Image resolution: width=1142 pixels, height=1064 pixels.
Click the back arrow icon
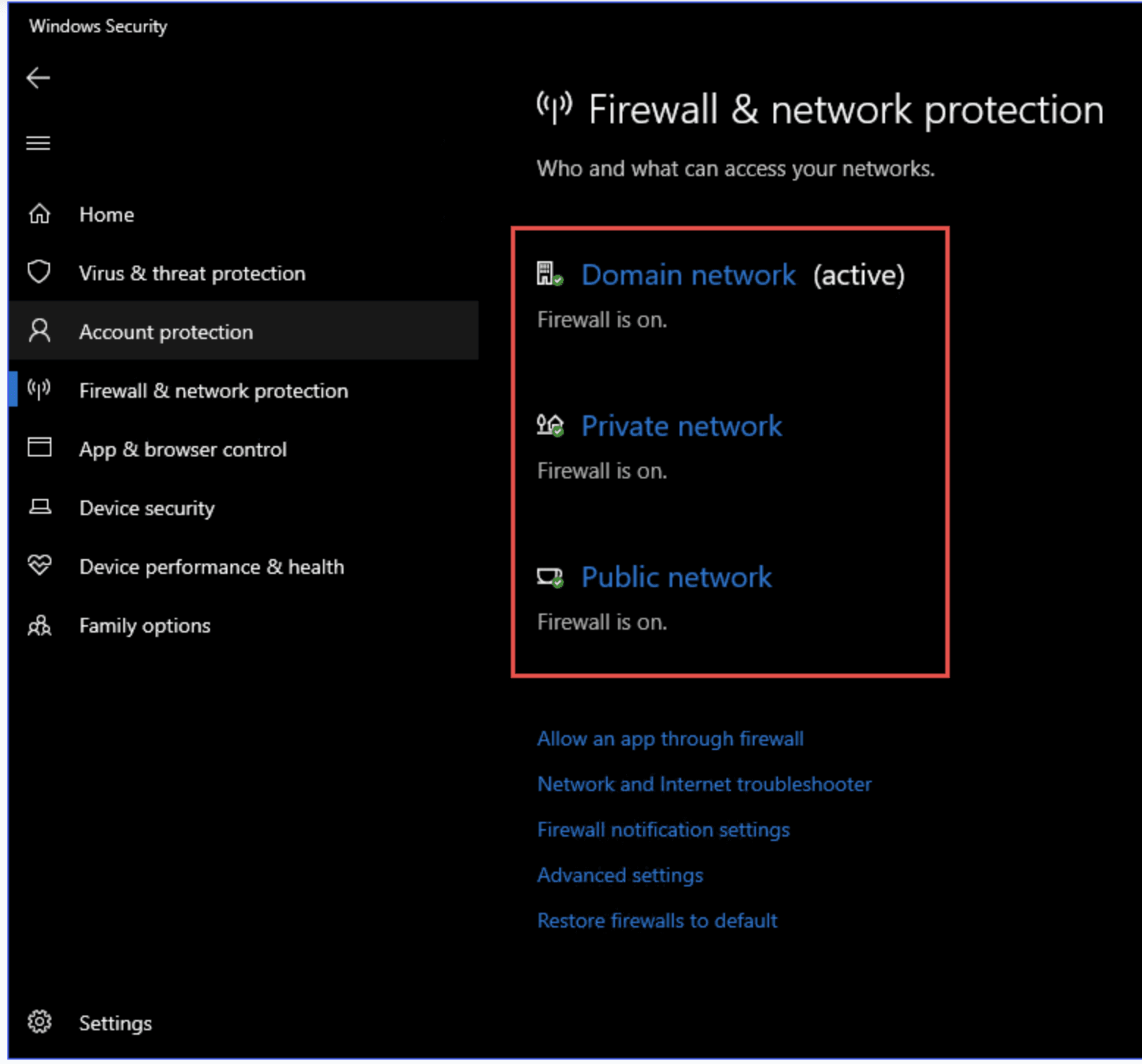[38, 78]
